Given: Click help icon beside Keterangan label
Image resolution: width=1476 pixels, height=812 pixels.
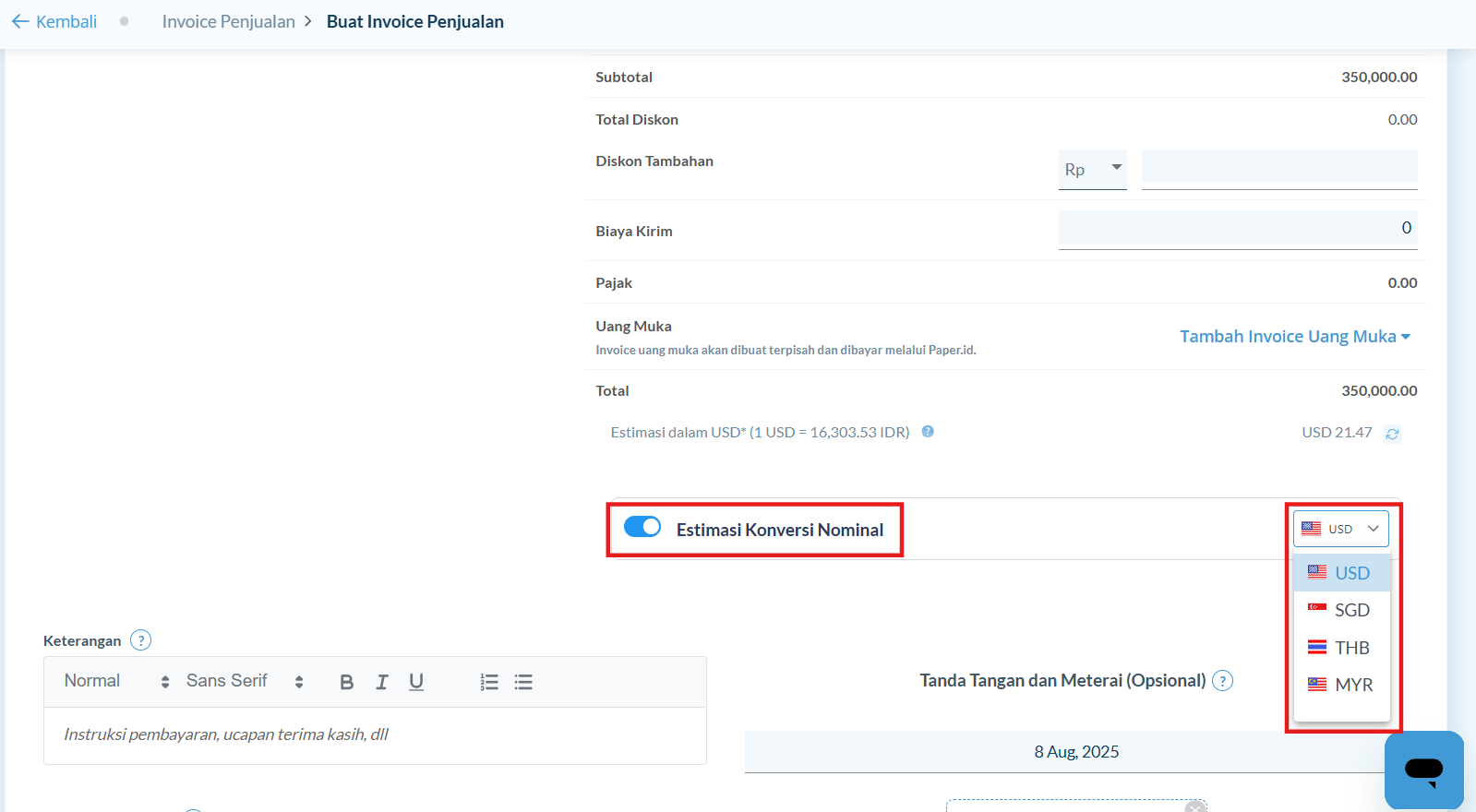Looking at the screenshot, I should tap(140, 640).
